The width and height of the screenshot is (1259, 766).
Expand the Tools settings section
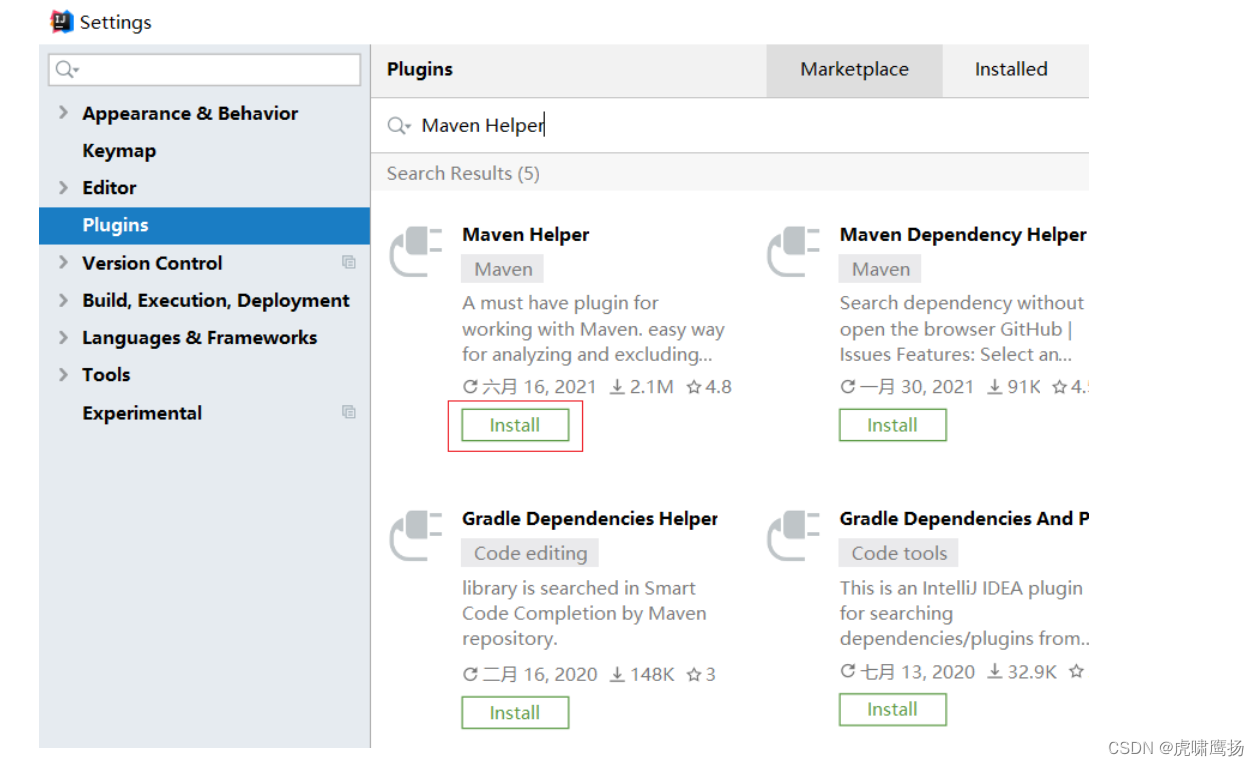pyautogui.click(x=63, y=375)
